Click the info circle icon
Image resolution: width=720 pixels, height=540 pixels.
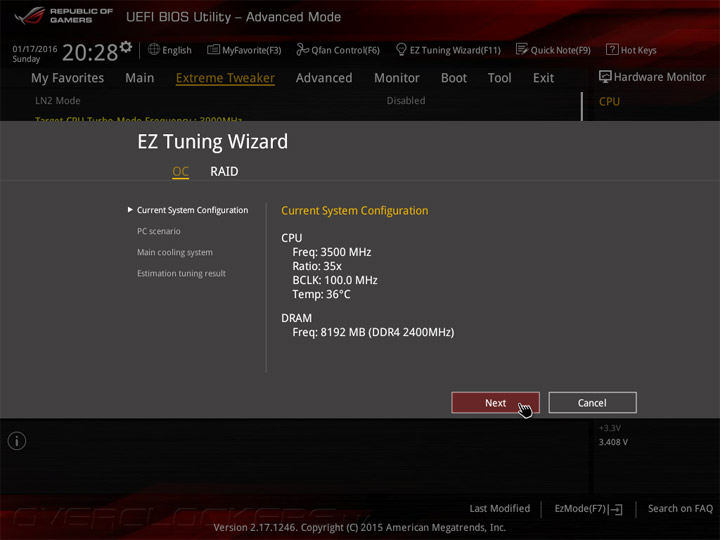click(17, 441)
